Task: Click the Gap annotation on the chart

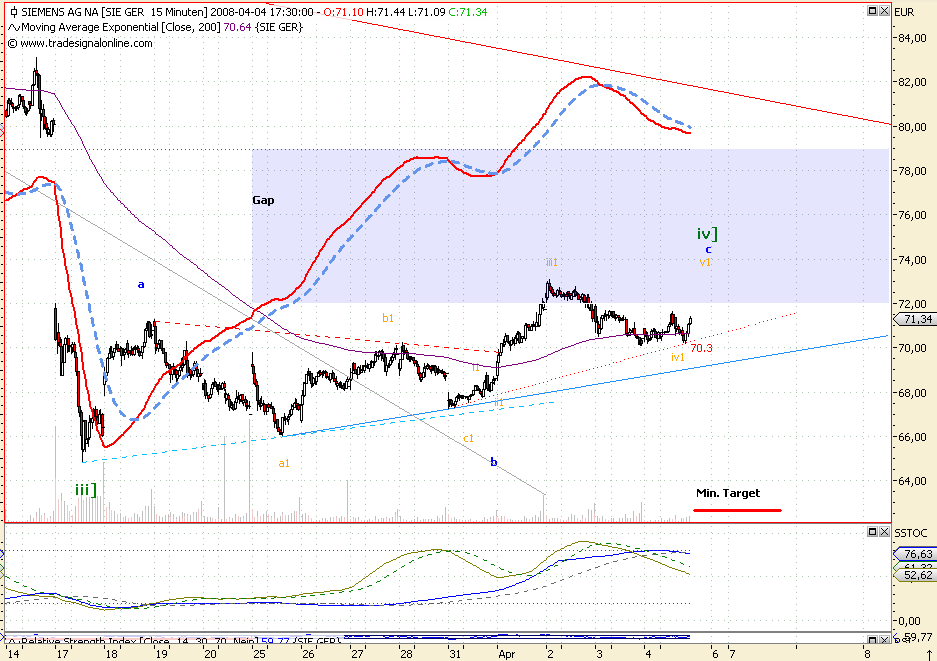Action: pyautogui.click(x=264, y=200)
